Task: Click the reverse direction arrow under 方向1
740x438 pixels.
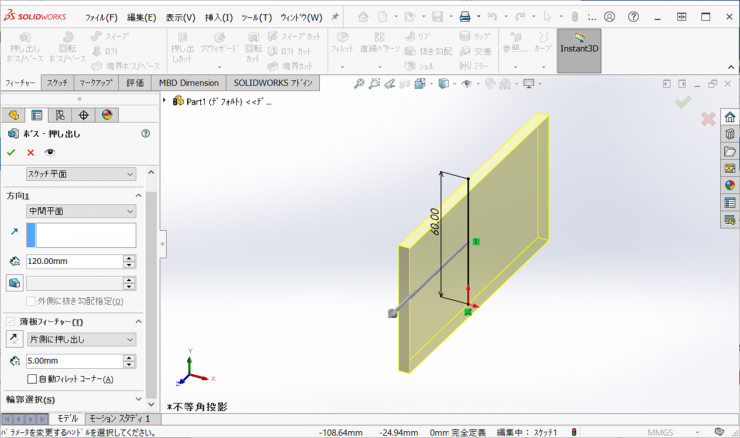Action: coord(14,231)
